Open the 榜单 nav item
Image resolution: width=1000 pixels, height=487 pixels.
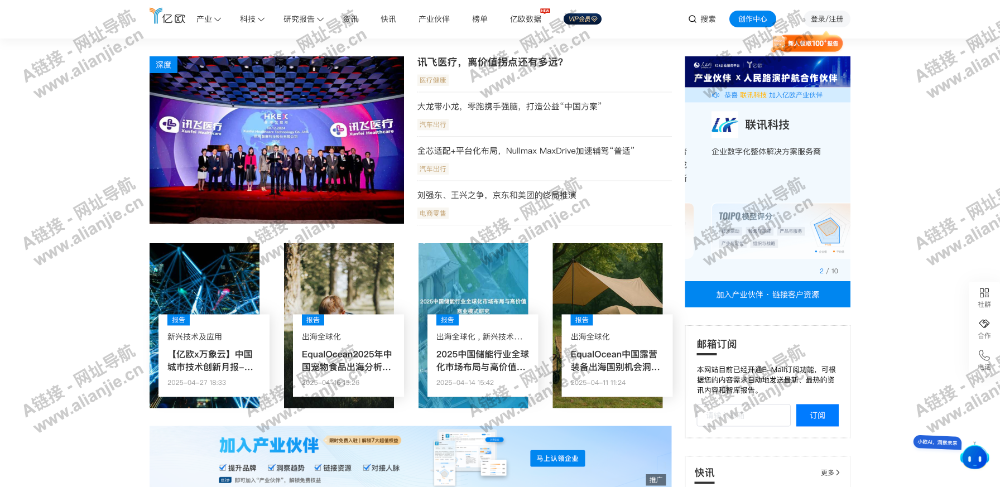click(x=480, y=19)
